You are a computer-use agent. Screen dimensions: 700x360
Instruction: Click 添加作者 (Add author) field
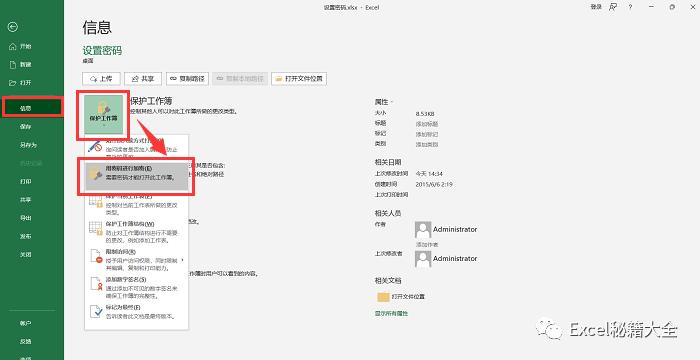pos(427,245)
